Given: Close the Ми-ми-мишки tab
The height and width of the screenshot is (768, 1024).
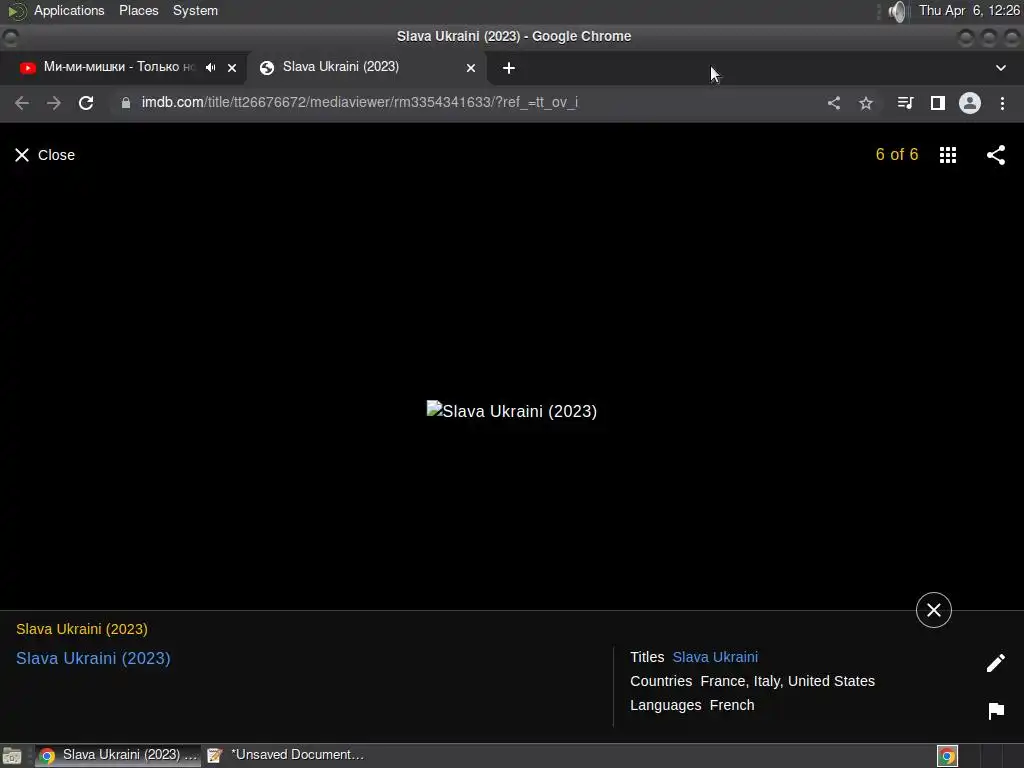Looking at the screenshot, I should (232, 68).
